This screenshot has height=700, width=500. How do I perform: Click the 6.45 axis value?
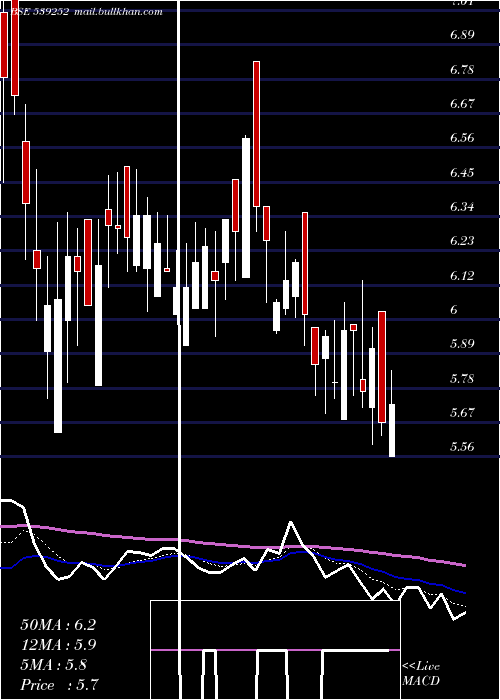pos(462,172)
